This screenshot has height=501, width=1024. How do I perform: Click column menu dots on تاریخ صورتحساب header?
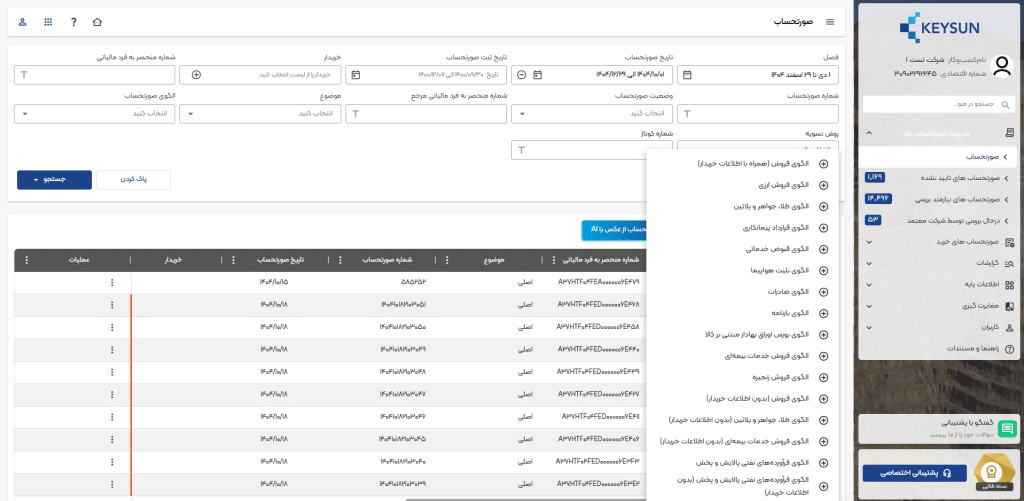click(232, 260)
